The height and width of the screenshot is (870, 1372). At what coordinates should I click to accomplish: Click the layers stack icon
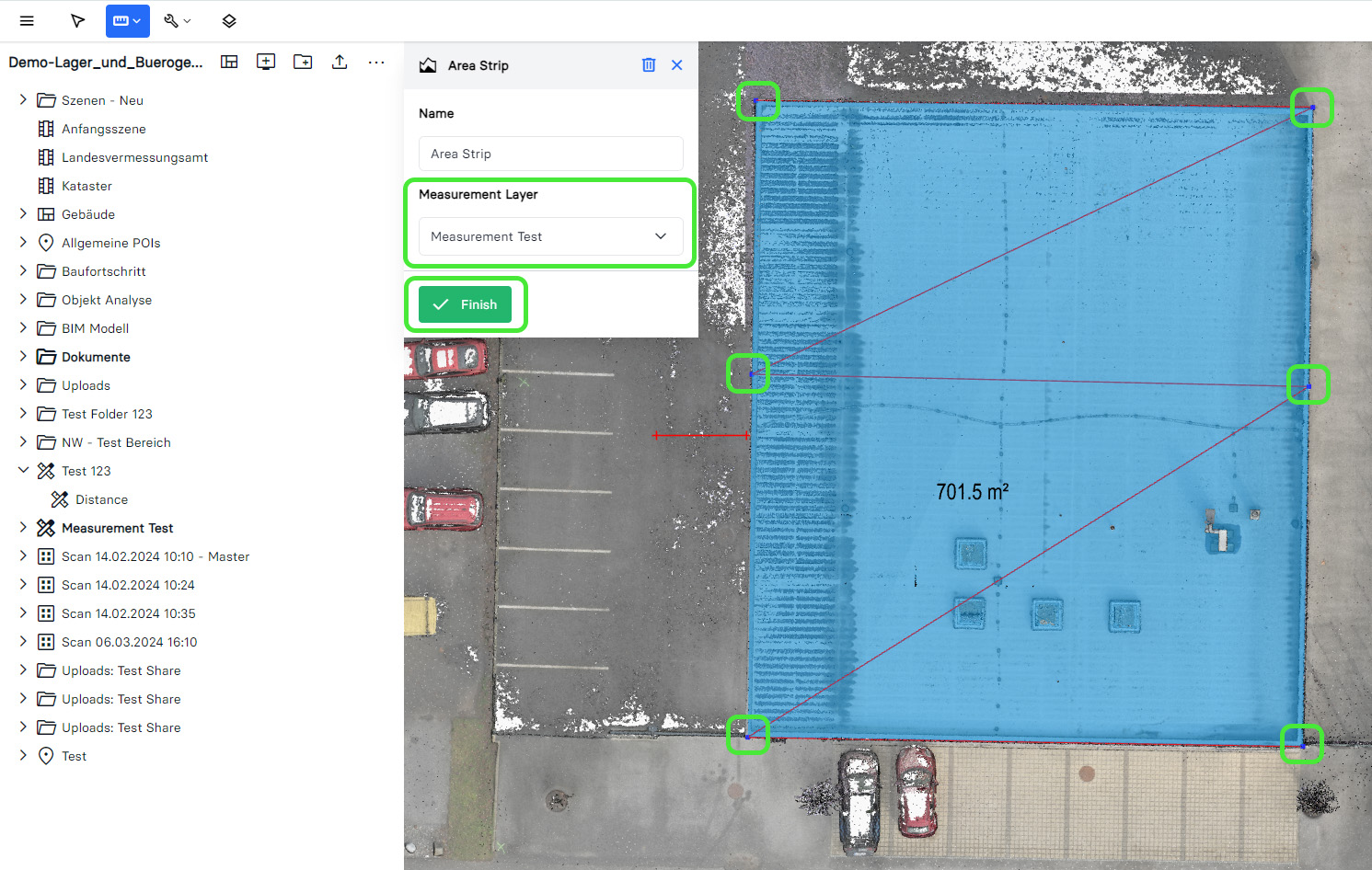(x=229, y=20)
